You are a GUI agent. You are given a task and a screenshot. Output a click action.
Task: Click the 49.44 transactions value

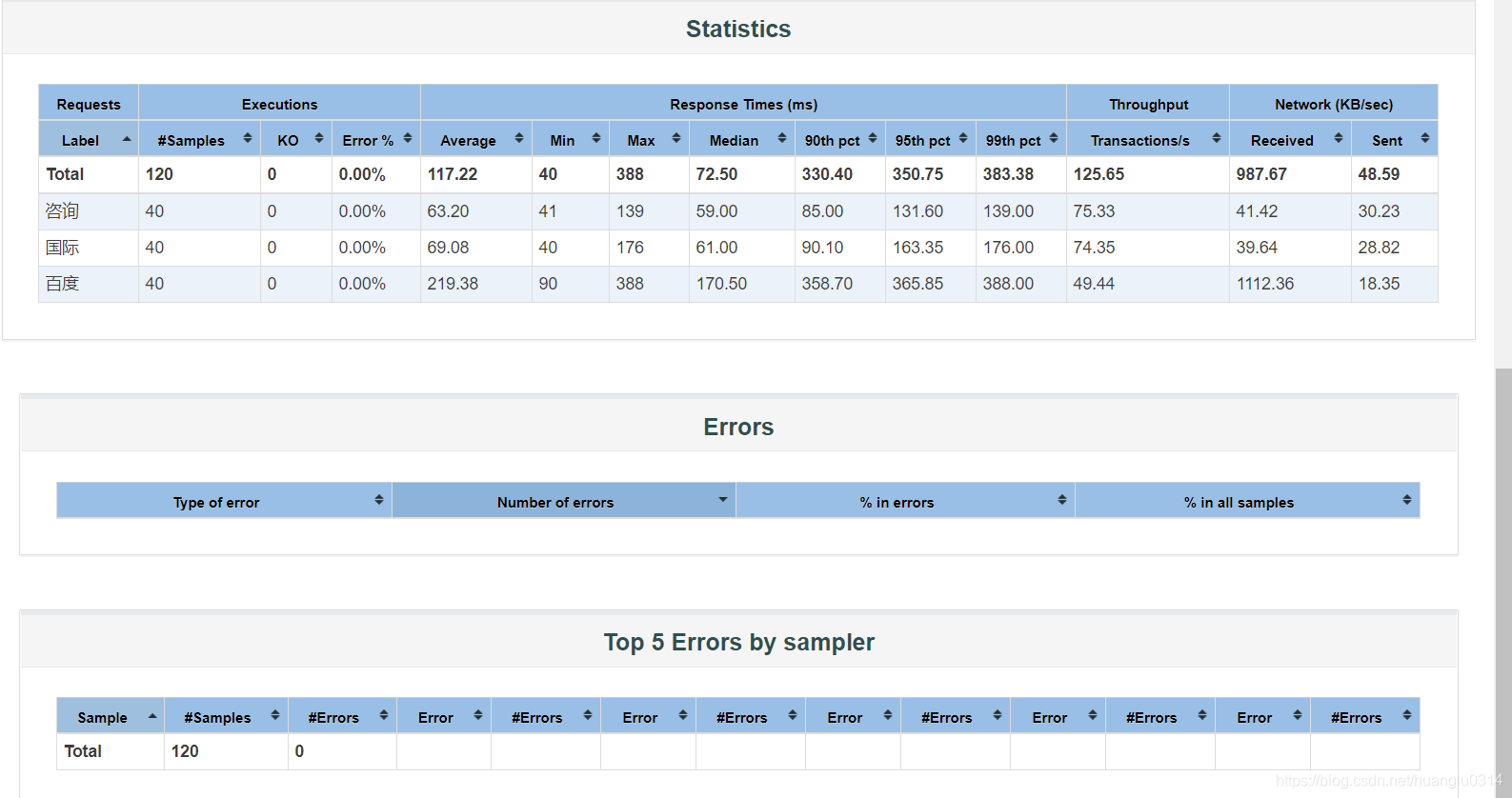point(1094,284)
